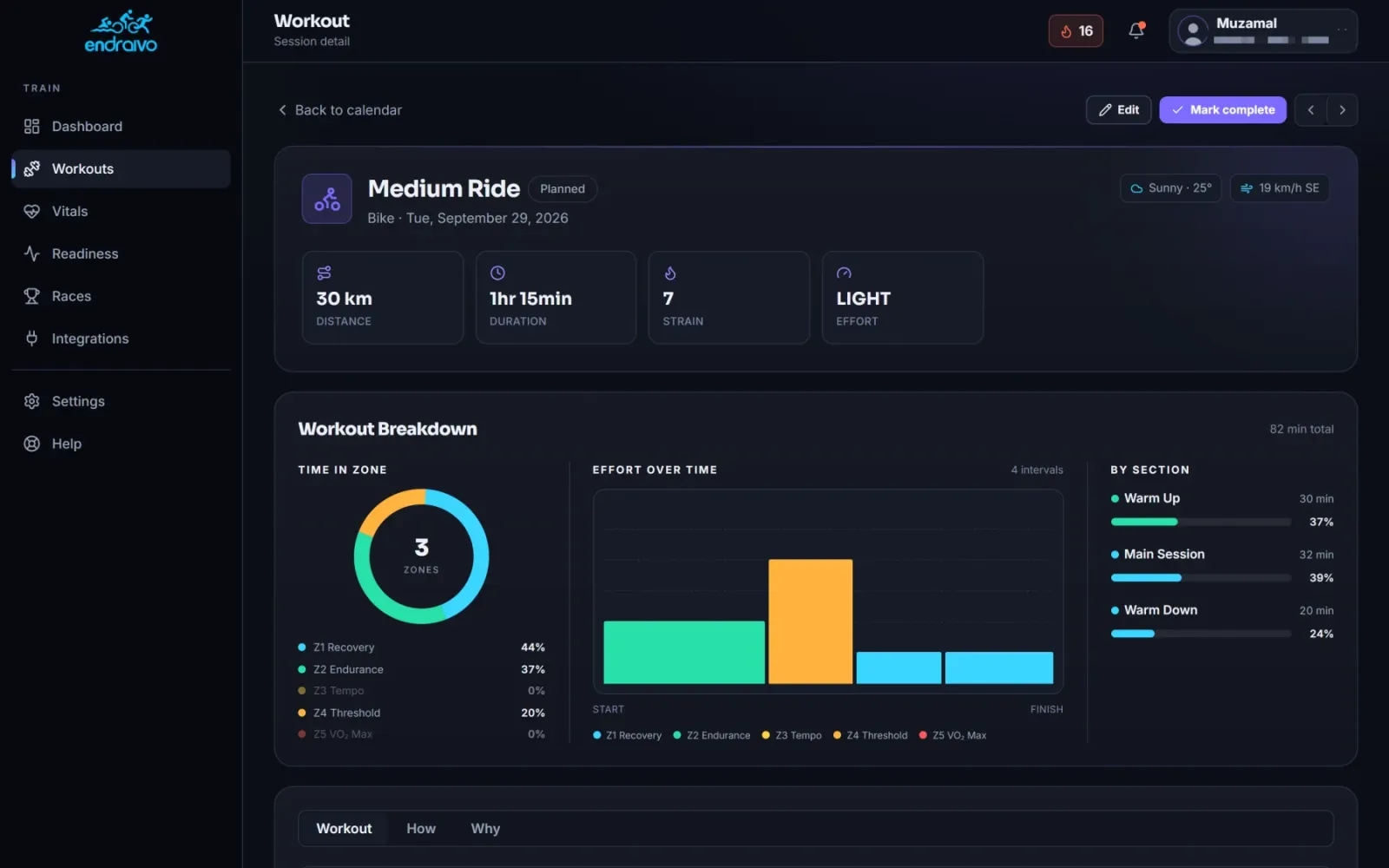Viewport: 1389px width, 868px height.
Task: Open Races trophy icon
Action: pos(32,297)
